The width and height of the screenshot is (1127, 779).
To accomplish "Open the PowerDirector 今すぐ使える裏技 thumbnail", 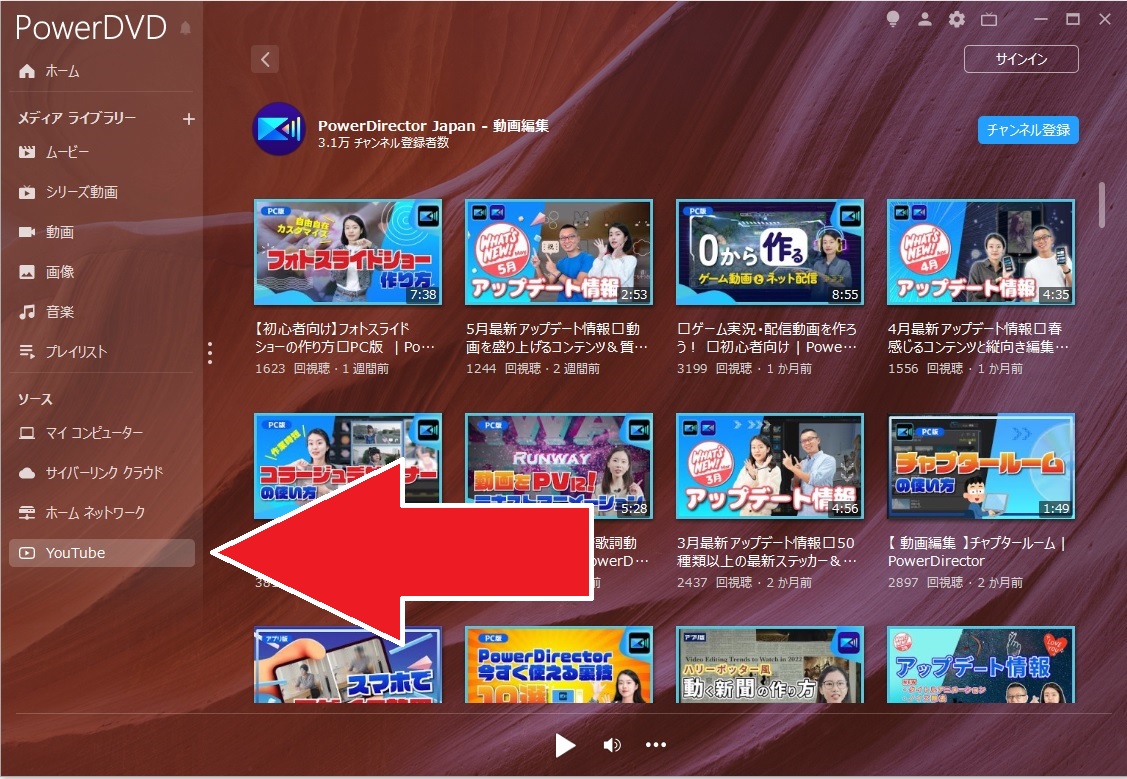I will tap(559, 665).
